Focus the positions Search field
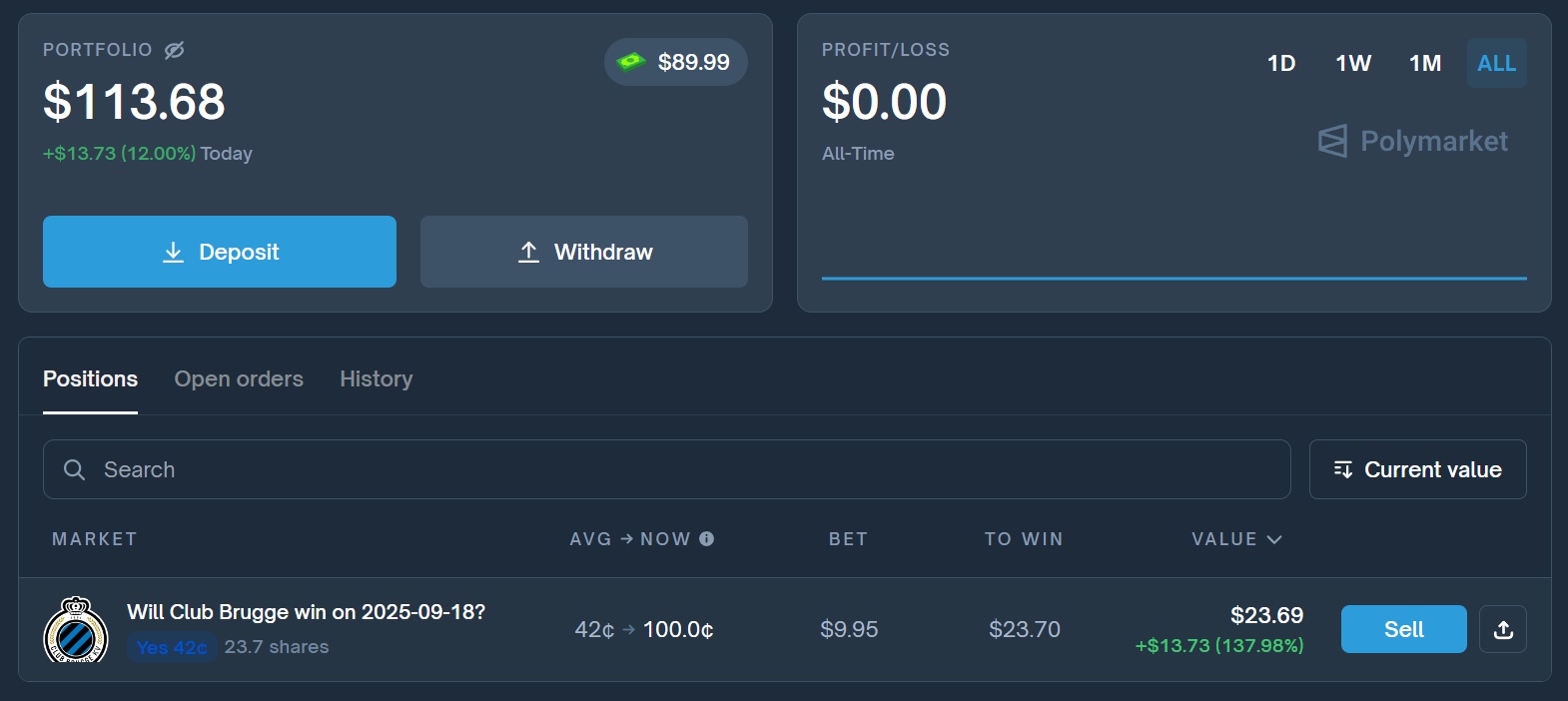1568x701 pixels. coord(667,469)
